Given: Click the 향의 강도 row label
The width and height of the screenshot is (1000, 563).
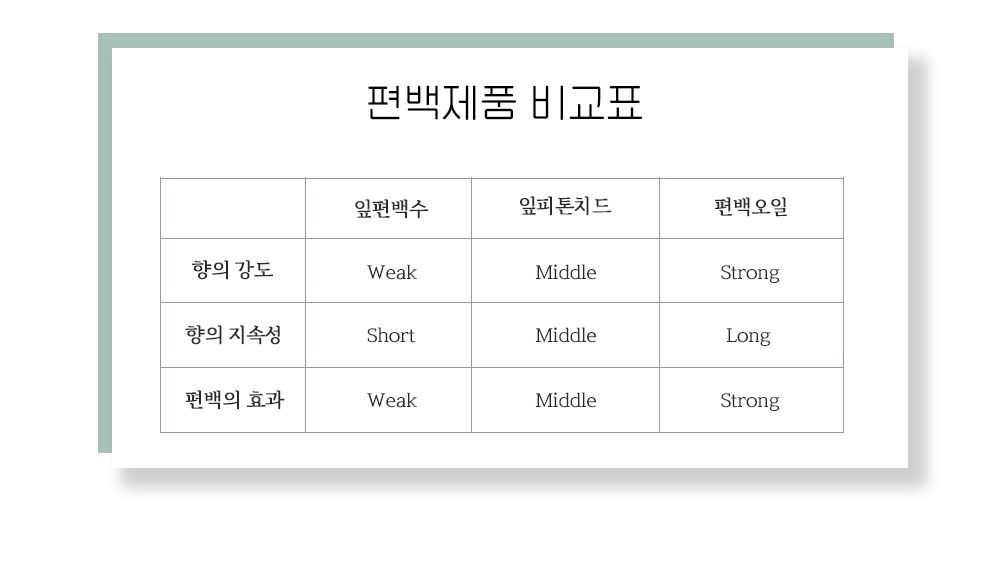Looking at the screenshot, I should 233,270.
